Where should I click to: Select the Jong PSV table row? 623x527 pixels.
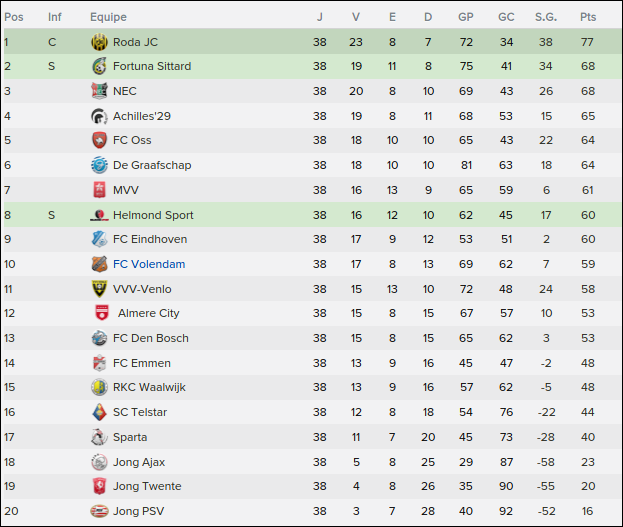pos(311,511)
